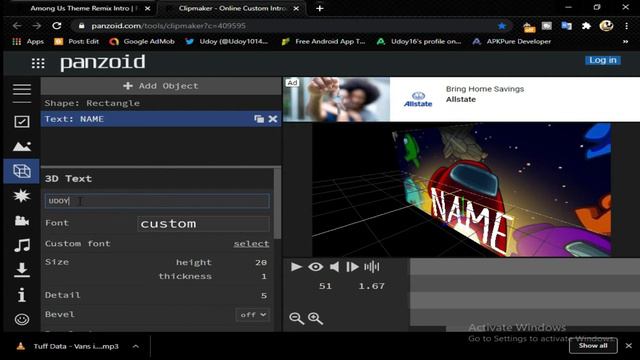This screenshot has width=640, height=360.
Task: Select the Text: NAME object row
Action: [x=161, y=119]
